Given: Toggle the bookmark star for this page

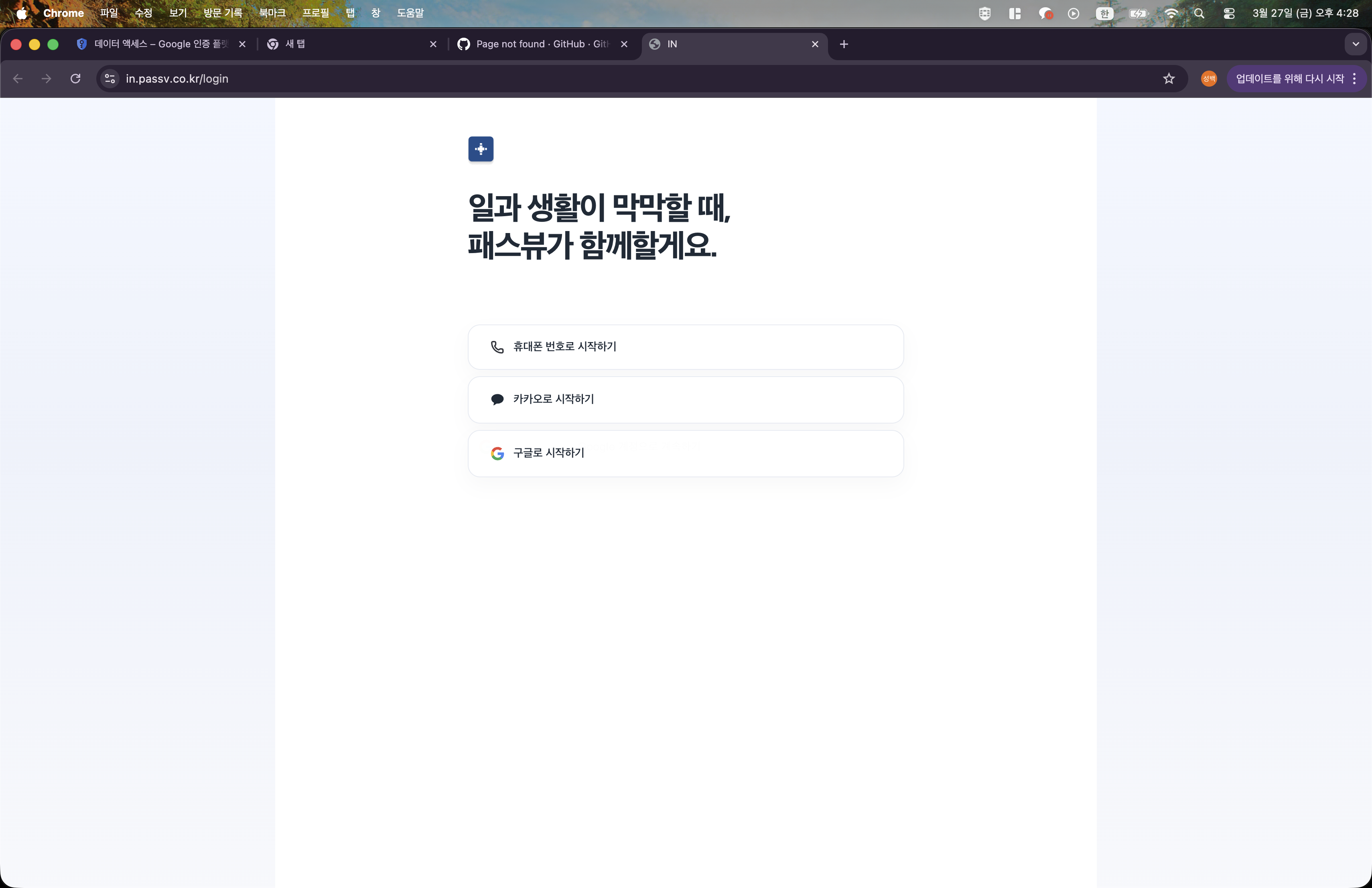Looking at the screenshot, I should [1169, 79].
